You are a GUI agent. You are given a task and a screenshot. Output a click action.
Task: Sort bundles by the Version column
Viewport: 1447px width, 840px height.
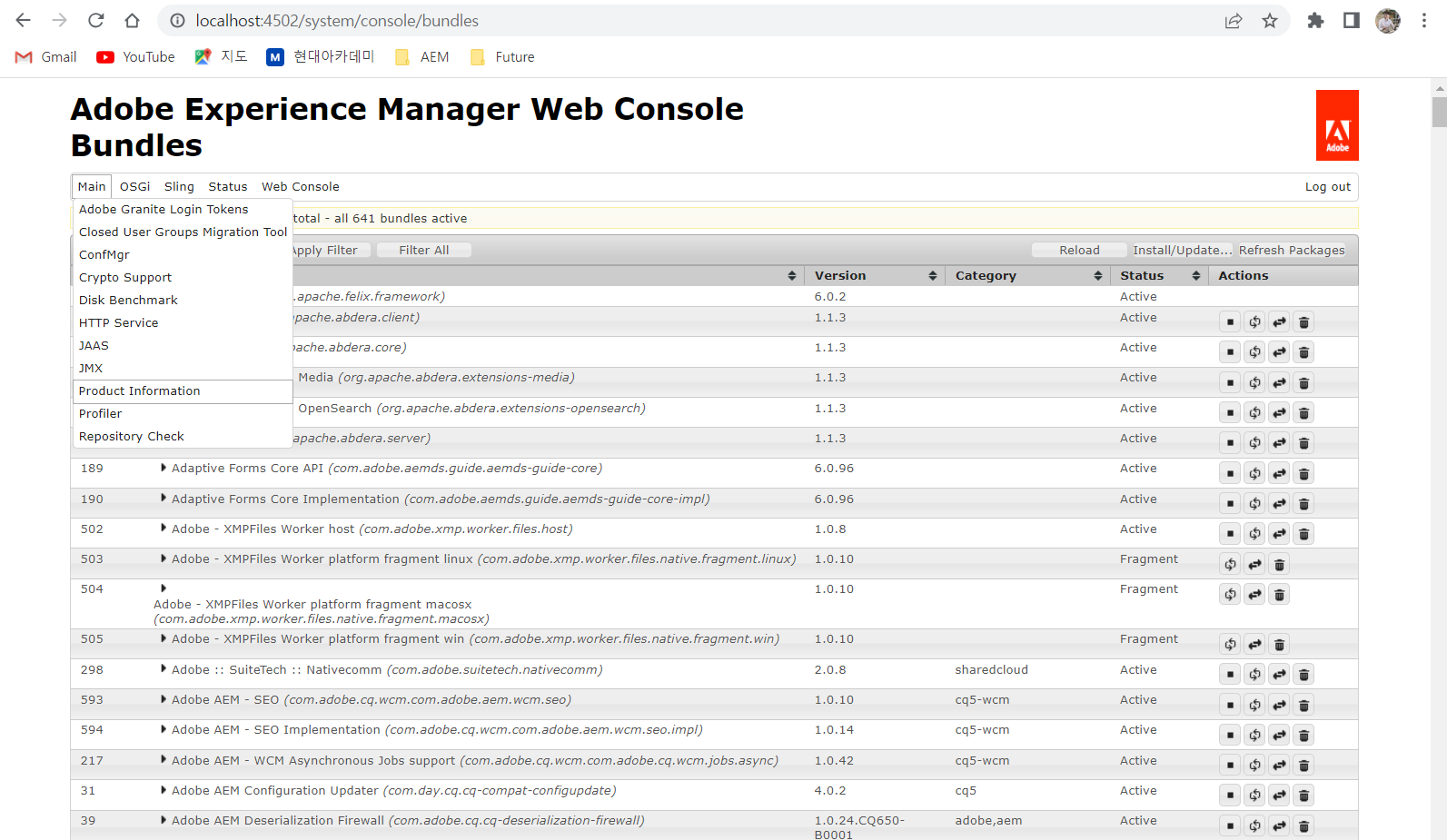point(875,275)
